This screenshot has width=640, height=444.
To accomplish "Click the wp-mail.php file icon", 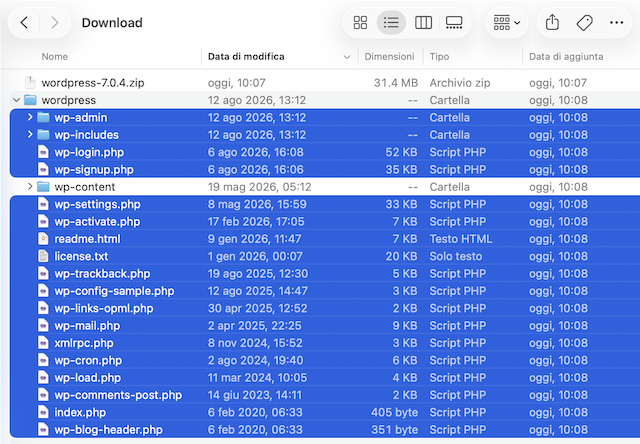I will [43, 326].
